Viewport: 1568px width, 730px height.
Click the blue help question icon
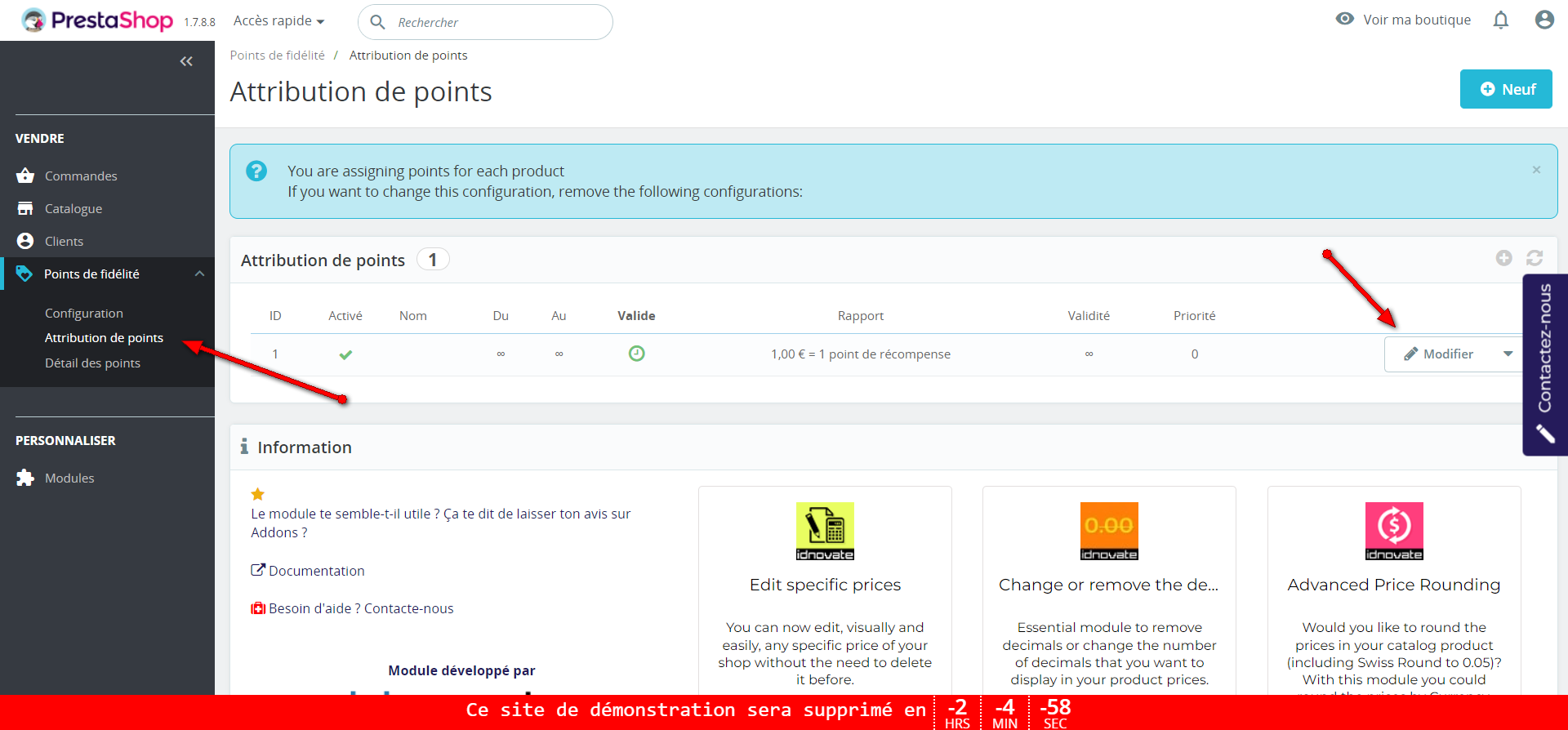[x=256, y=171]
